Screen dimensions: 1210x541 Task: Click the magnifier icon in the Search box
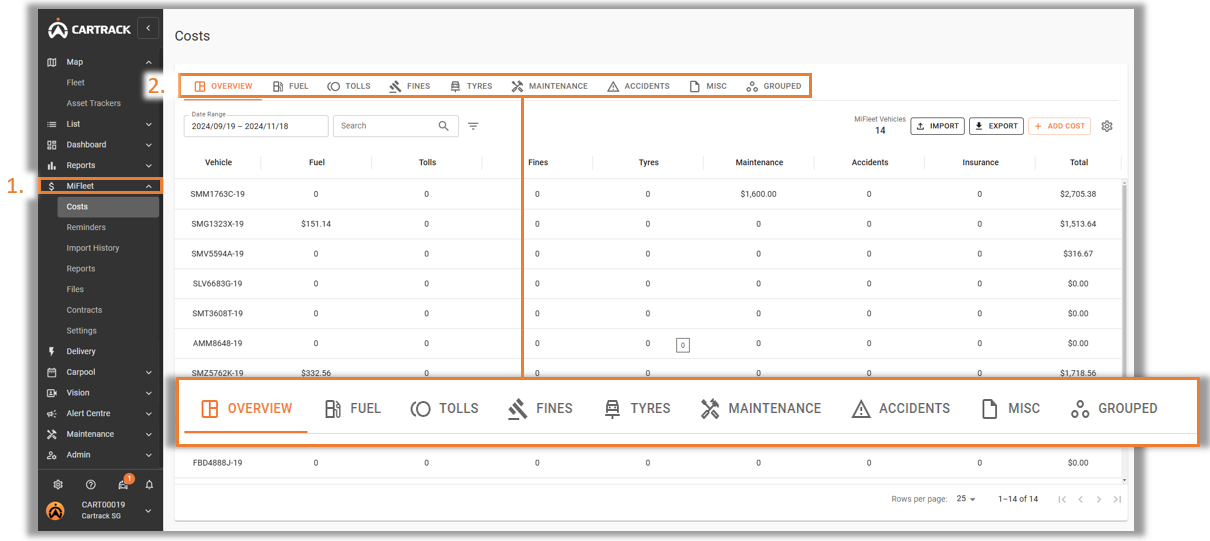(444, 126)
